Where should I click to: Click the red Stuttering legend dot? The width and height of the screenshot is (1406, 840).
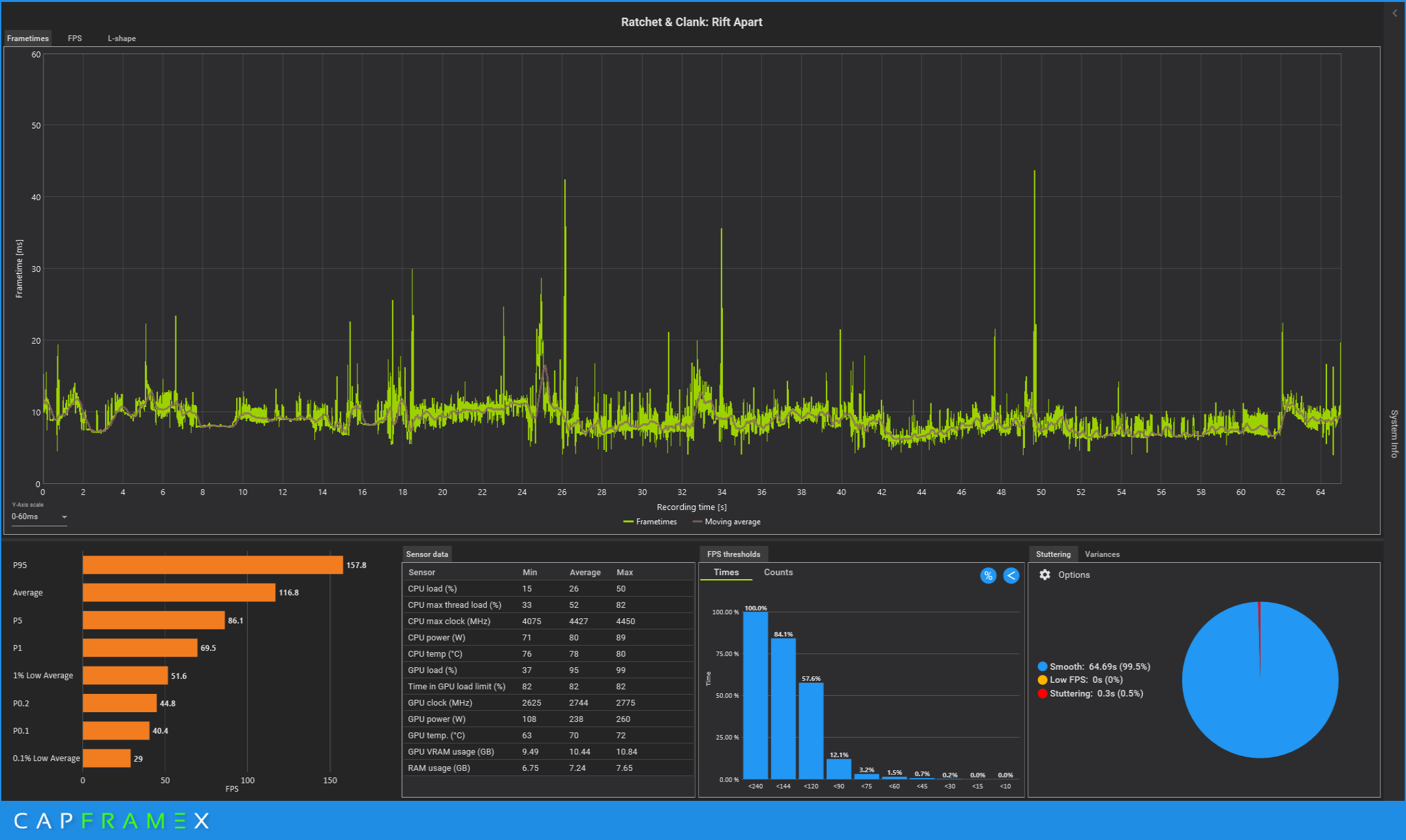coord(1042,693)
